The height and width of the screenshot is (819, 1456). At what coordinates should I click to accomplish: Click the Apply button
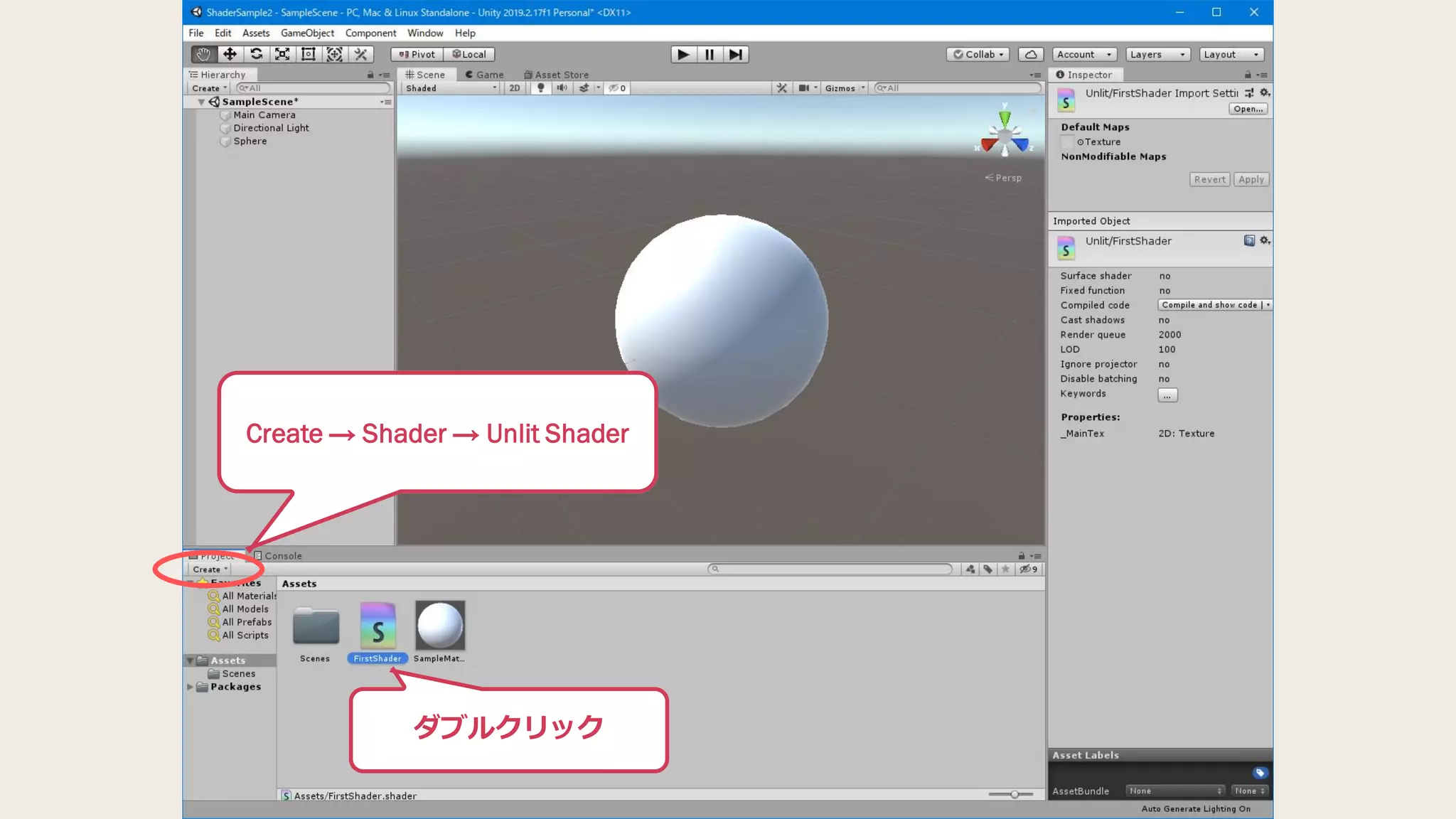click(1251, 180)
